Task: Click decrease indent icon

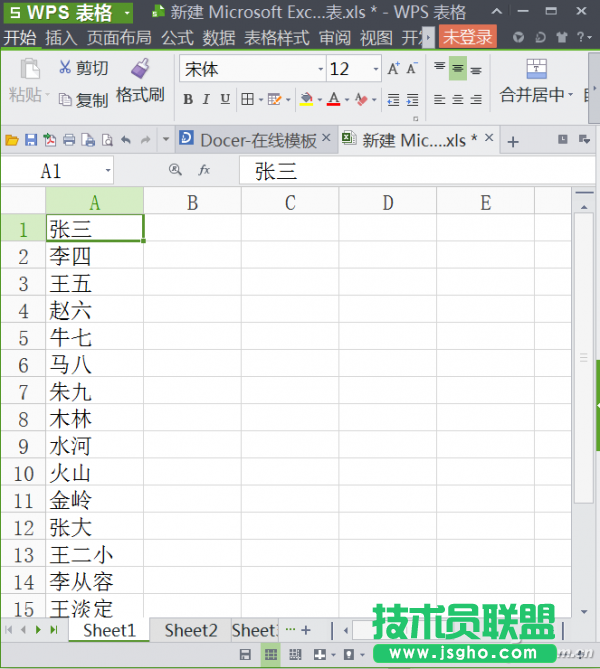Action: click(393, 99)
